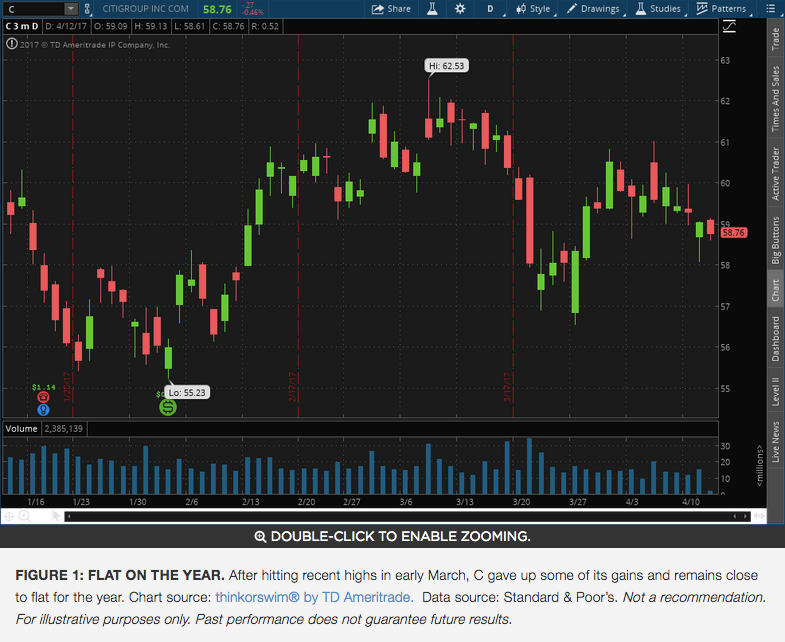785x642 pixels.
Task: Click the caret at the volume axis bottom
Action: coord(723,493)
